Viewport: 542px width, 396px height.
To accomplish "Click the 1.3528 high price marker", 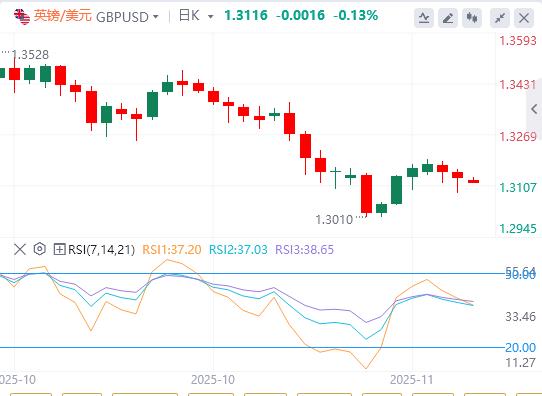I will pyautogui.click(x=30, y=54).
